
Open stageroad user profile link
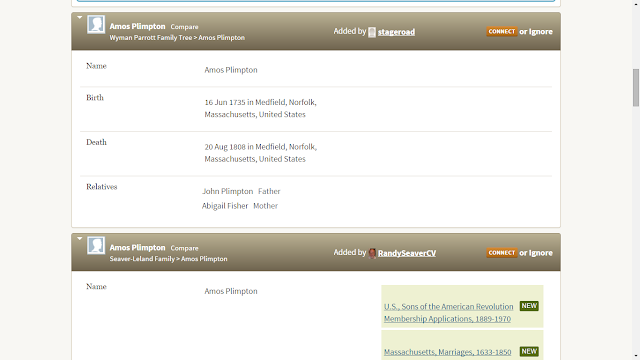[396, 32]
